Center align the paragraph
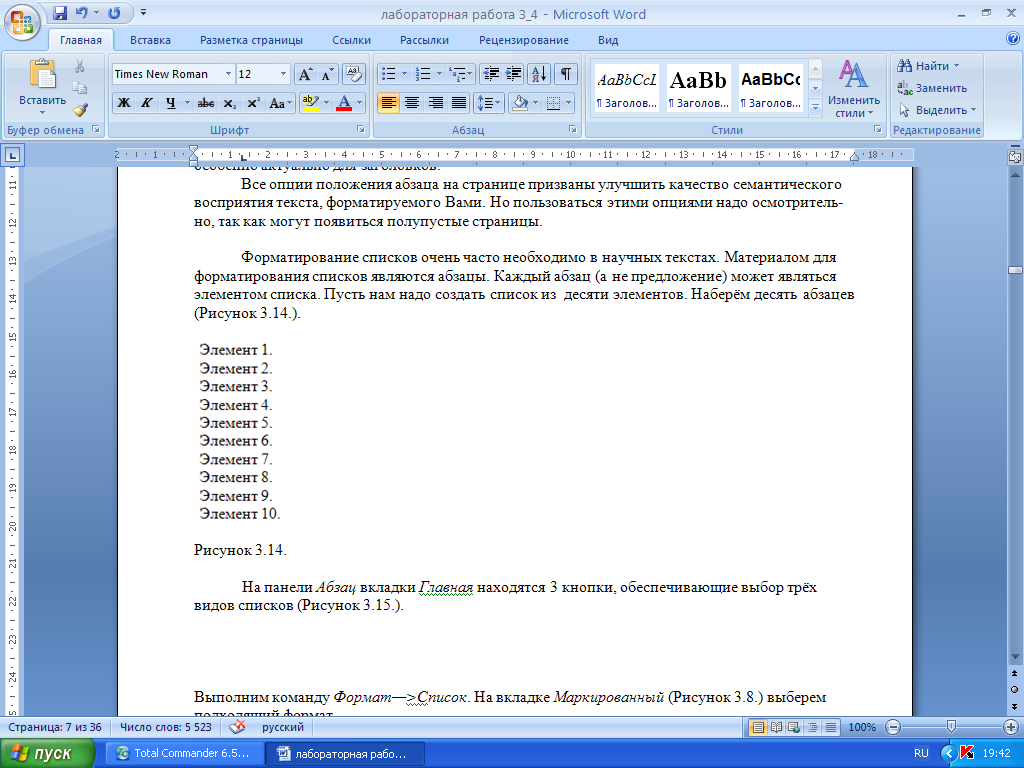Viewport: 1024px width, 768px height. click(411, 103)
